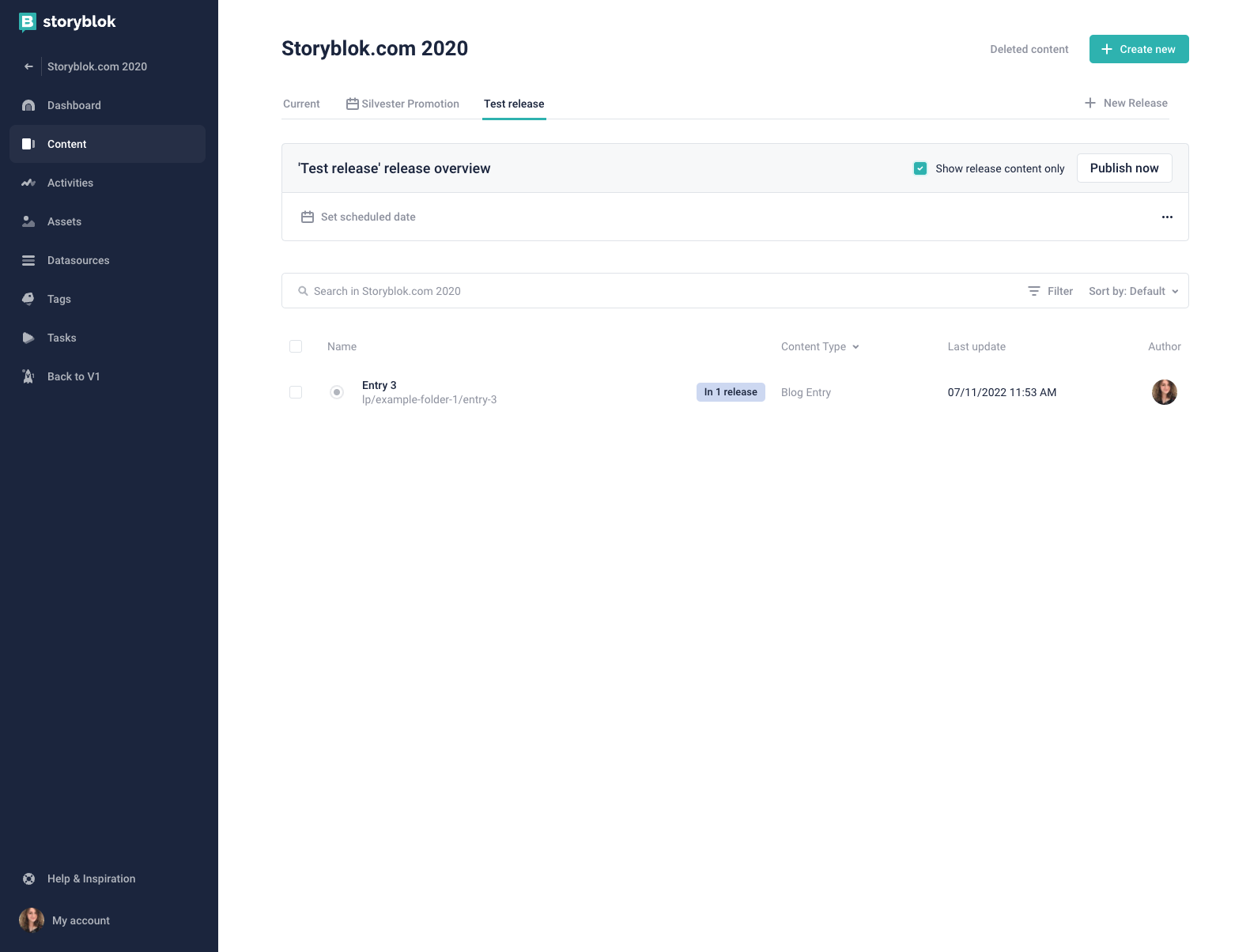Click the author avatar for Entry 3

pos(1165,392)
